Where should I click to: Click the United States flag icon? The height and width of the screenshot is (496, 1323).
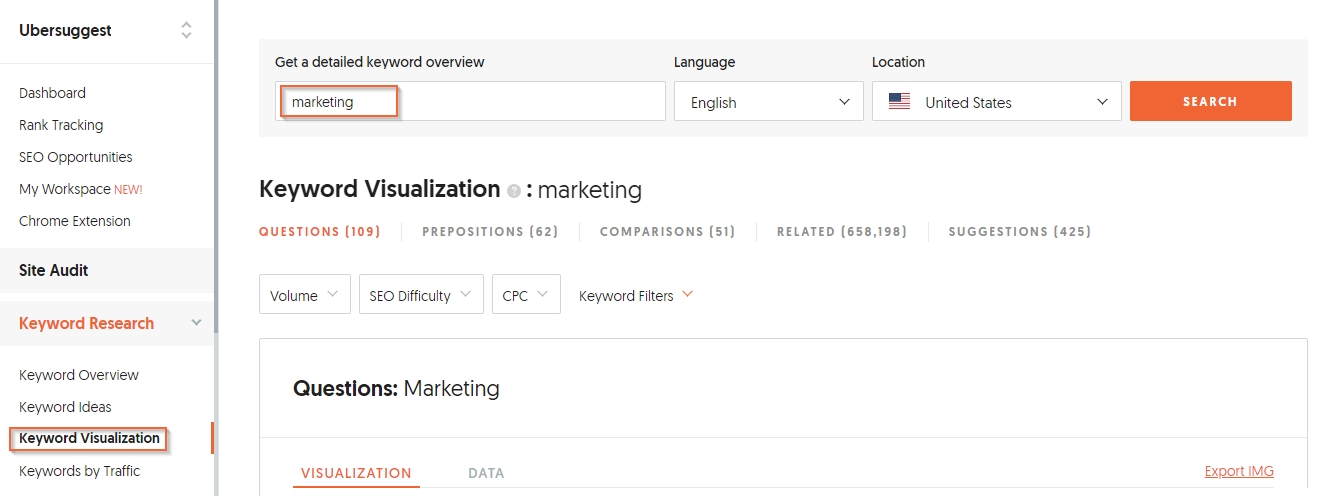pyautogui.click(x=899, y=102)
